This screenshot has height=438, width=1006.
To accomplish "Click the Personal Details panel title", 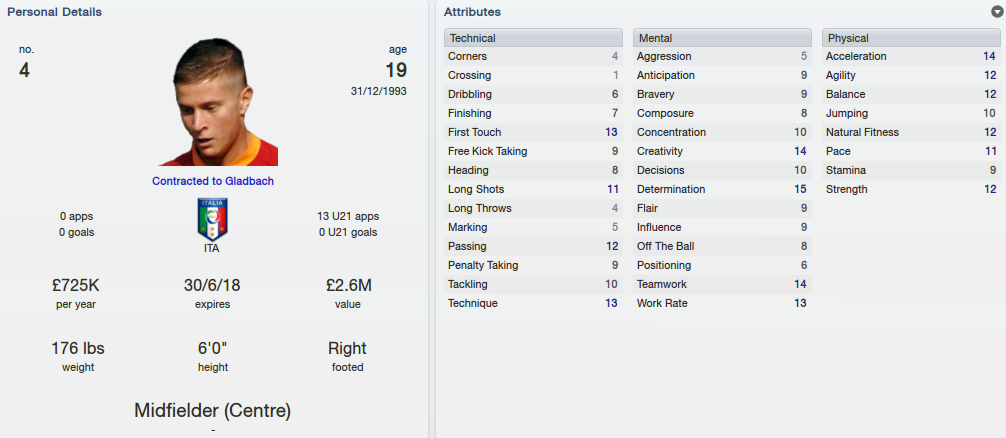I will (x=55, y=12).
